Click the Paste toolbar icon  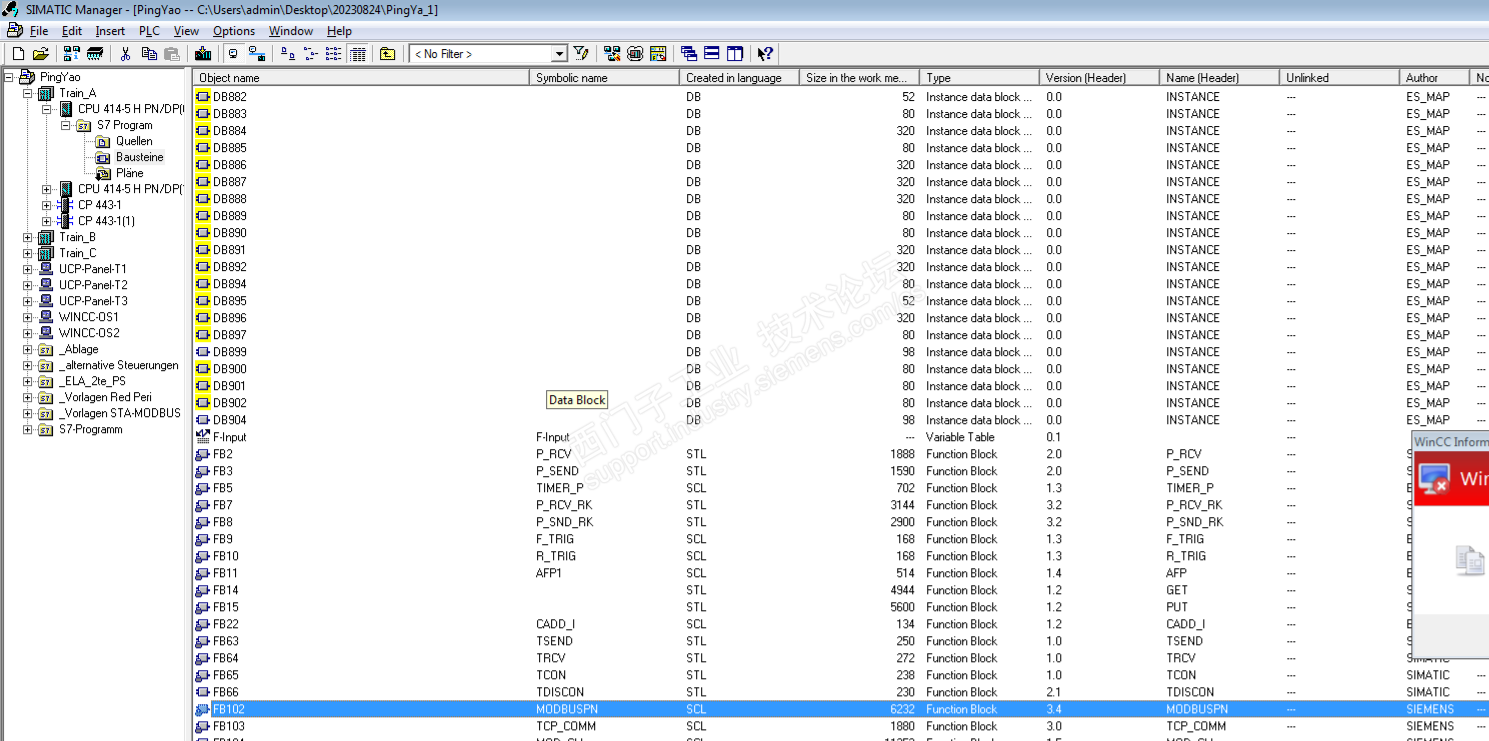[x=172, y=54]
